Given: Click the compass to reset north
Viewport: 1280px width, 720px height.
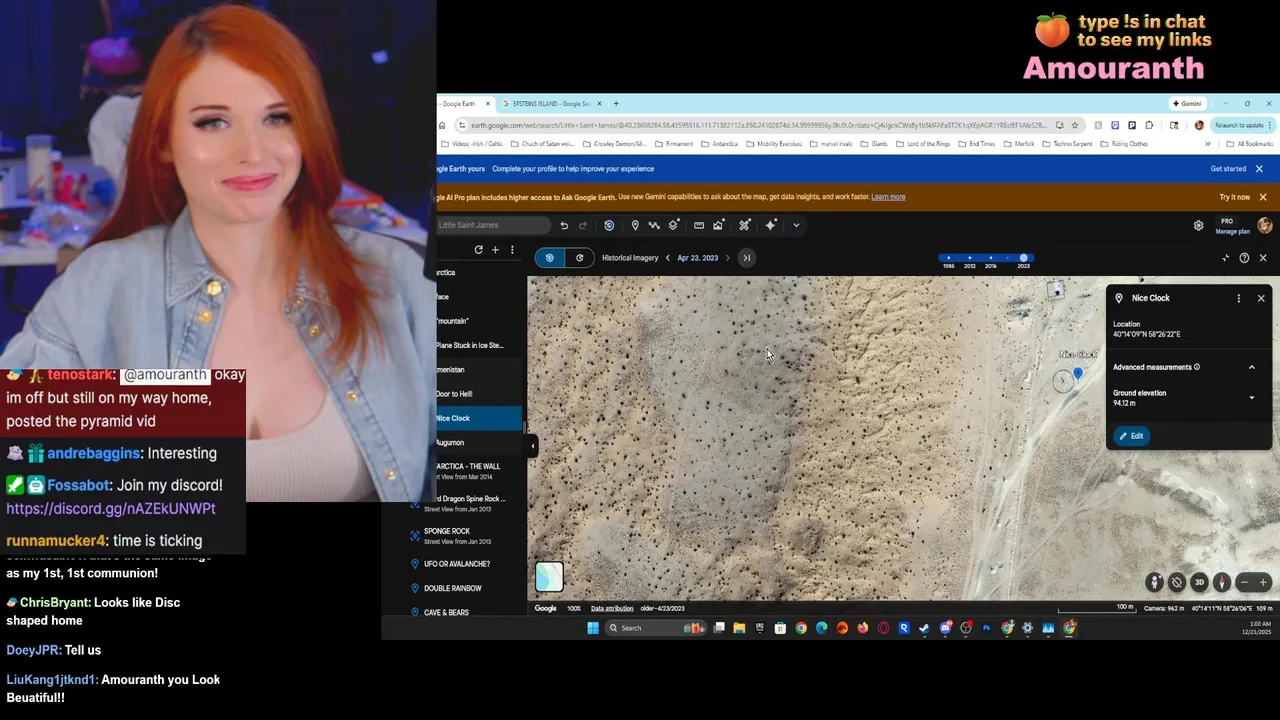Looking at the screenshot, I should coord(1221,582).
